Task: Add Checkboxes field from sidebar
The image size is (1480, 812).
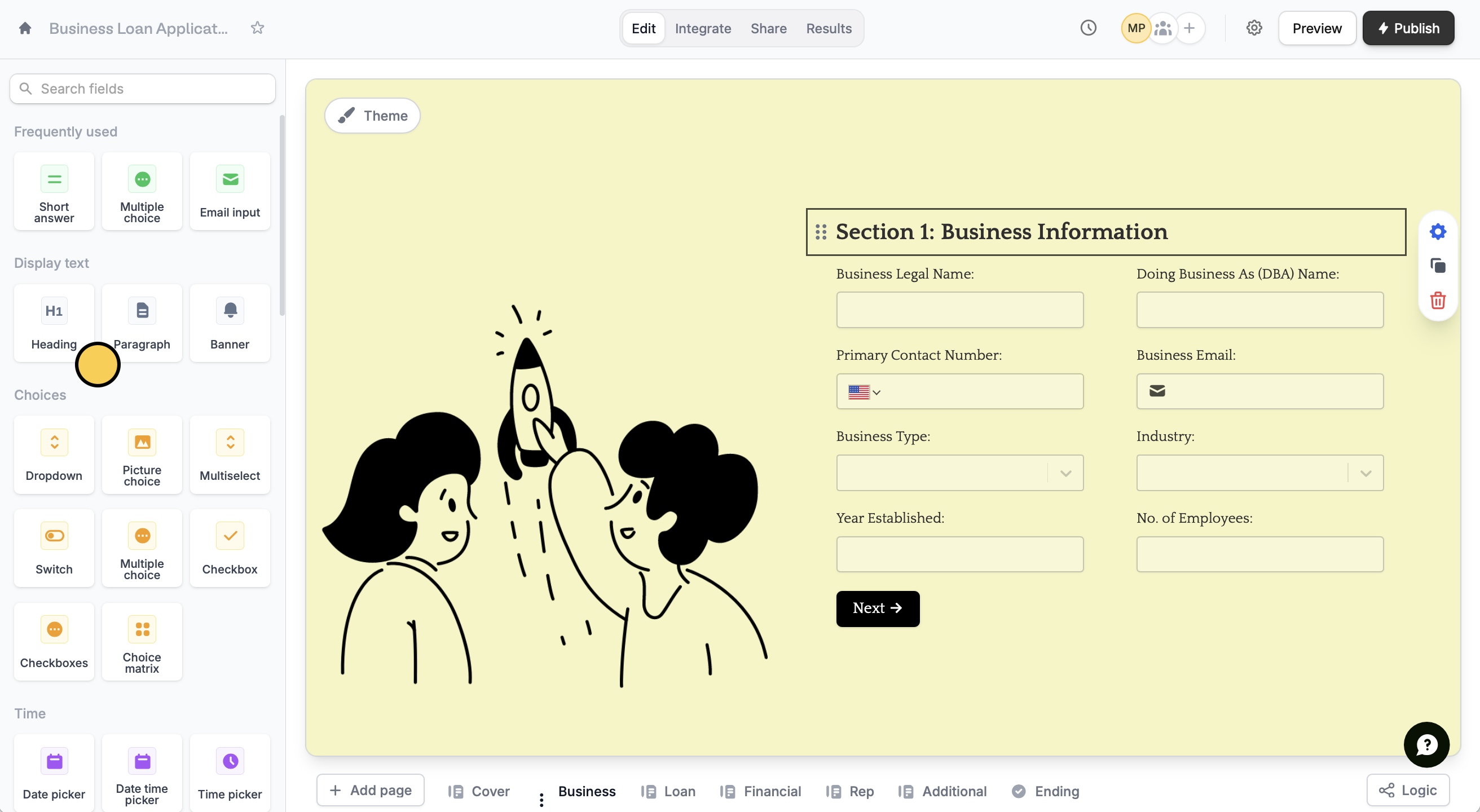Action: tap(54, 641)
